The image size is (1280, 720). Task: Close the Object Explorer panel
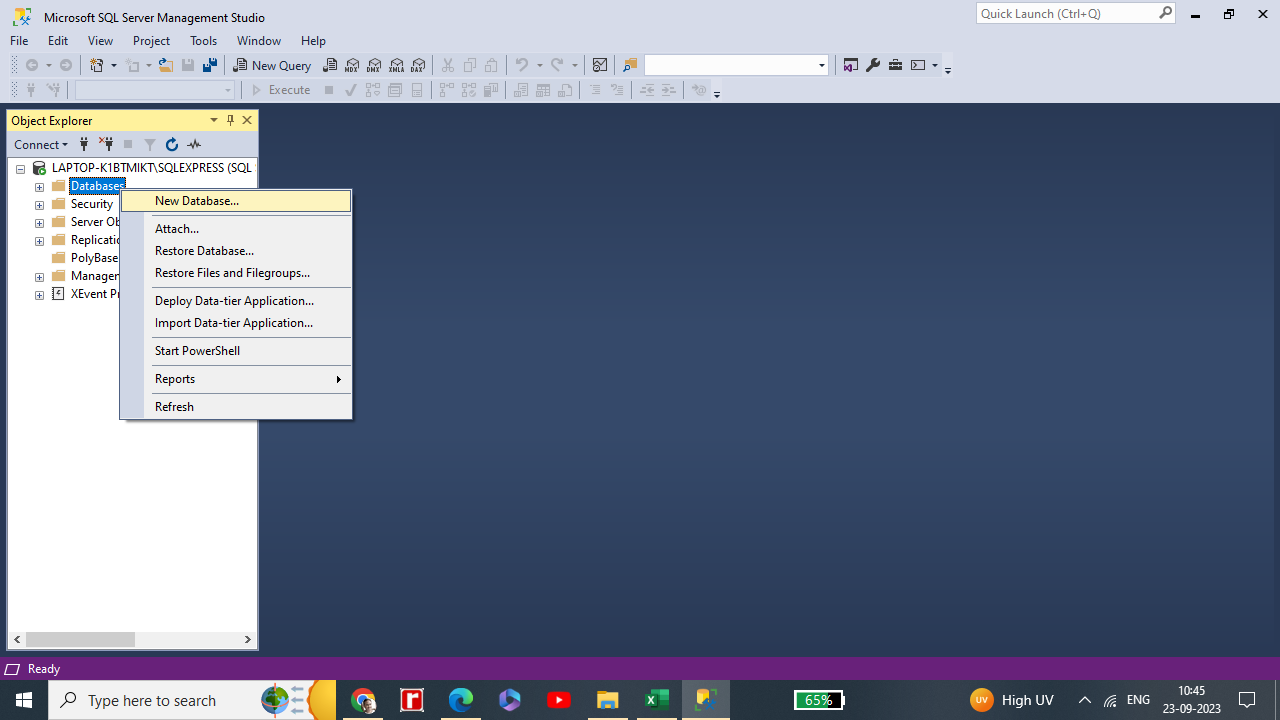tap(247, 120)
